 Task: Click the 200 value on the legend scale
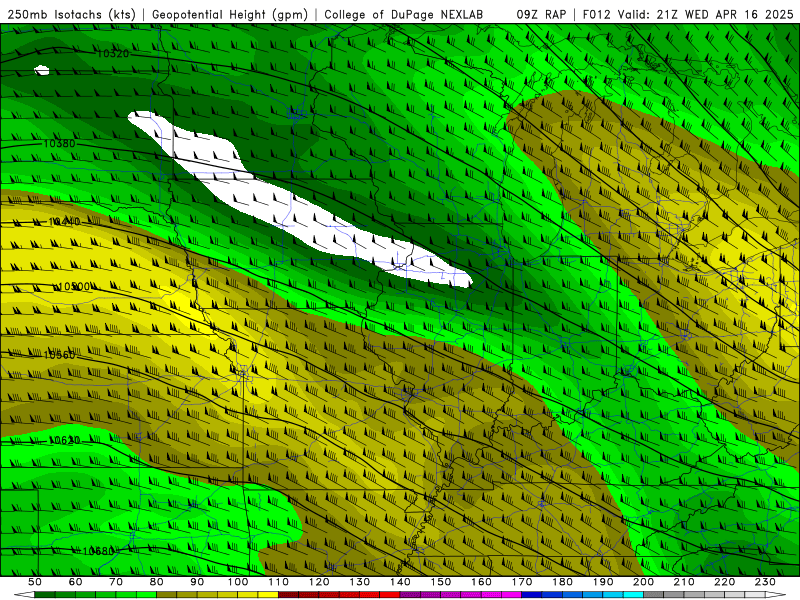click(x=643, y=582)
